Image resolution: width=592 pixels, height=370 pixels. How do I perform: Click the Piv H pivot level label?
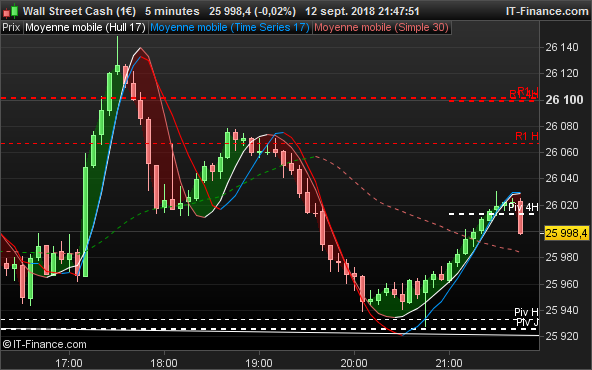click(526, 312)
